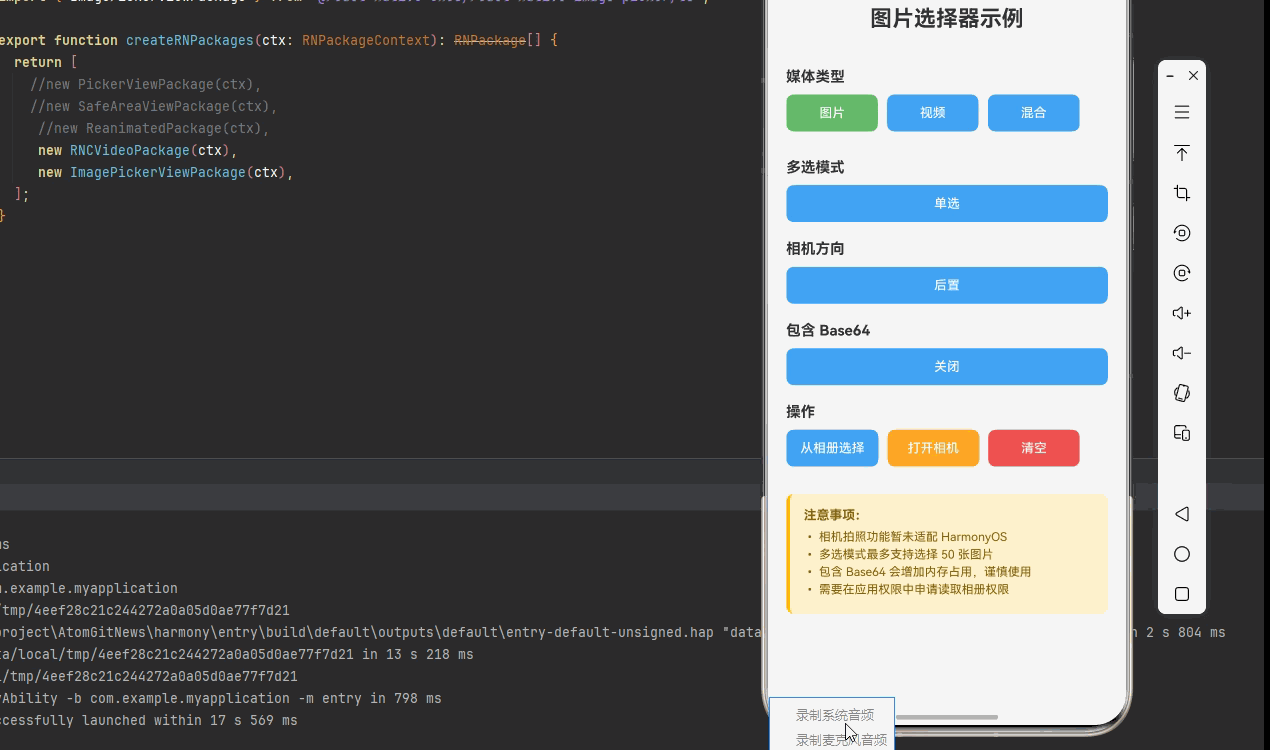1270x750 pixels.
Task: Tap the red 清空 button
Action: (1034, 448)
